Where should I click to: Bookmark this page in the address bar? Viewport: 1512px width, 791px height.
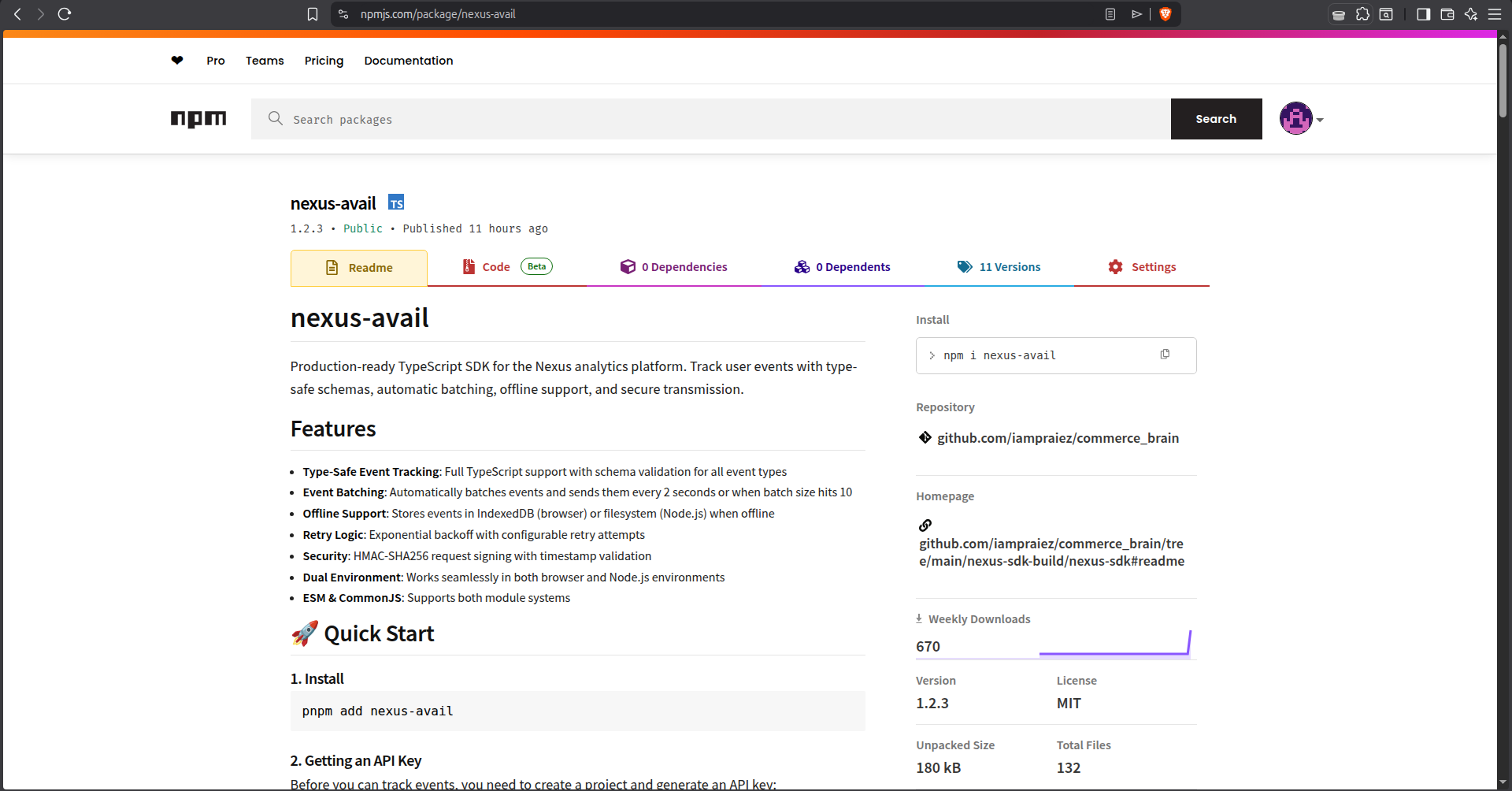pos(313,14)
